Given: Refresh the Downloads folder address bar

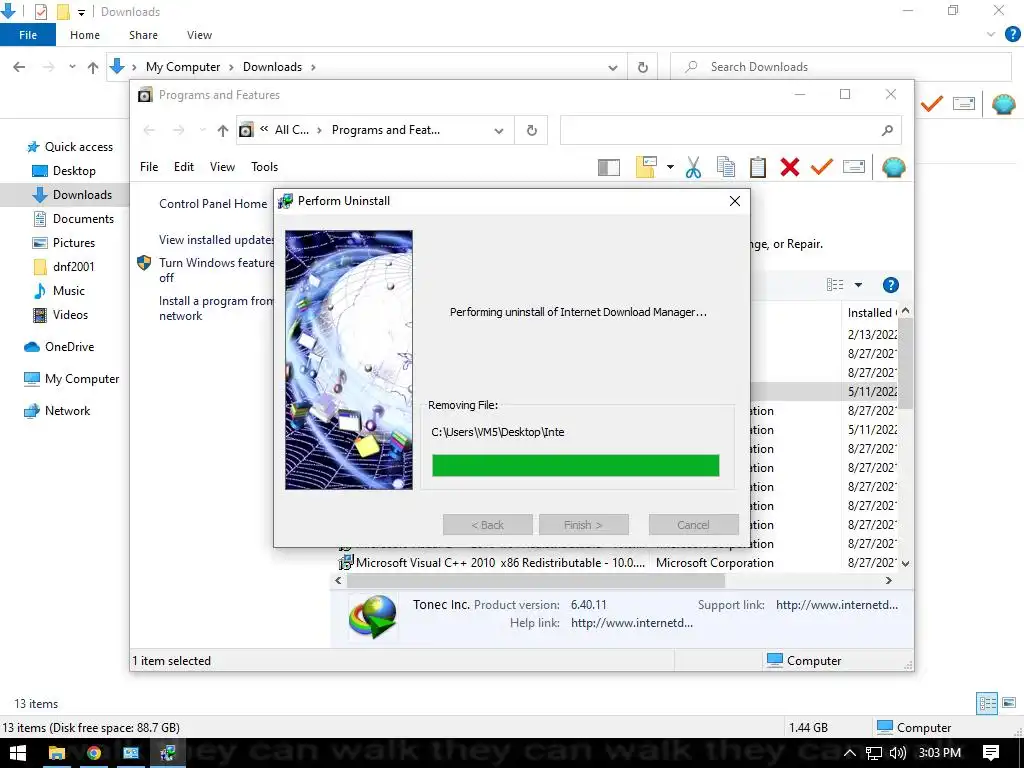Looking at the screenshot, I should [643, 67].
